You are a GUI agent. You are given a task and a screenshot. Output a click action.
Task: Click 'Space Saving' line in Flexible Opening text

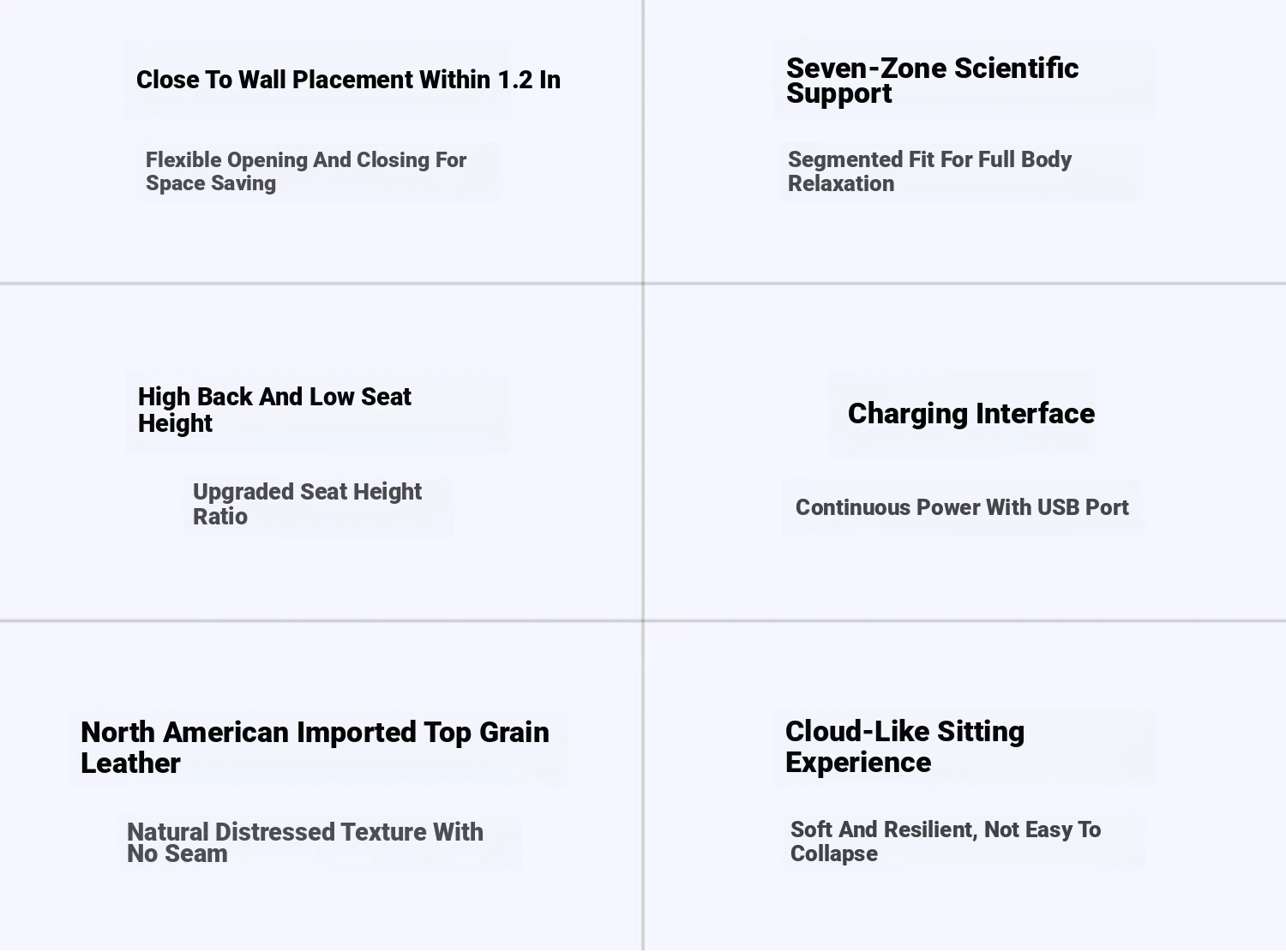click(x=211, y=183)
